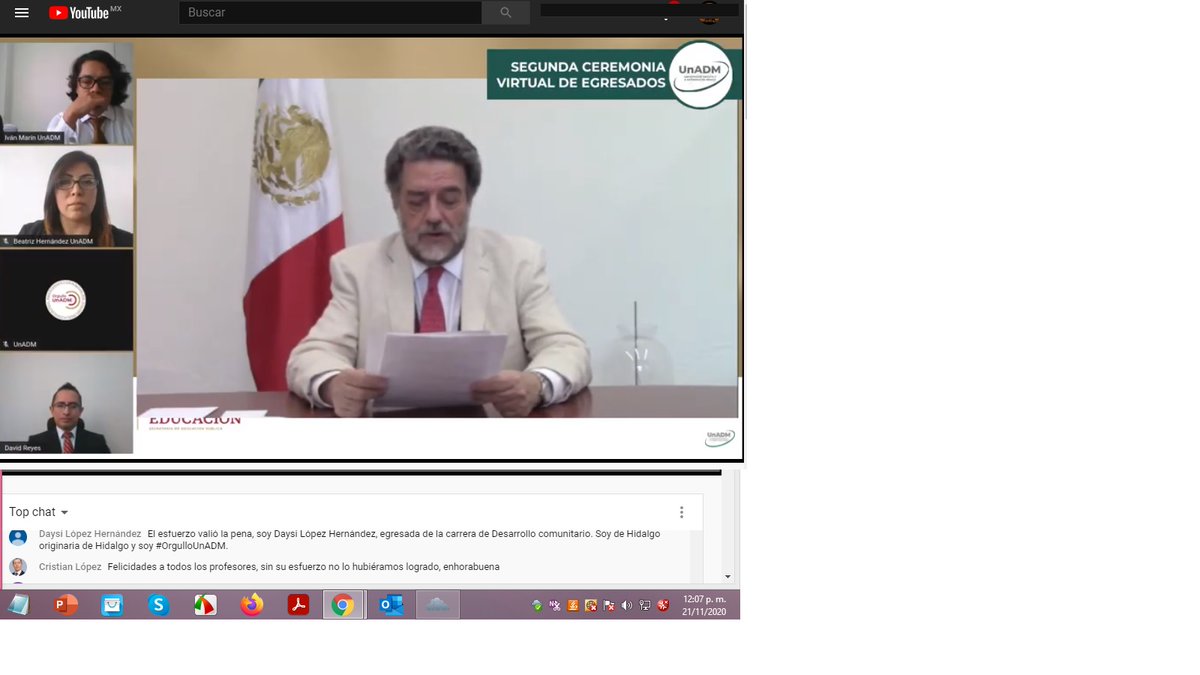The height and width of the screenshot is (675, 1200).
Task: Open the green-red umbrella app in taskbar
Action: (205, 605)
